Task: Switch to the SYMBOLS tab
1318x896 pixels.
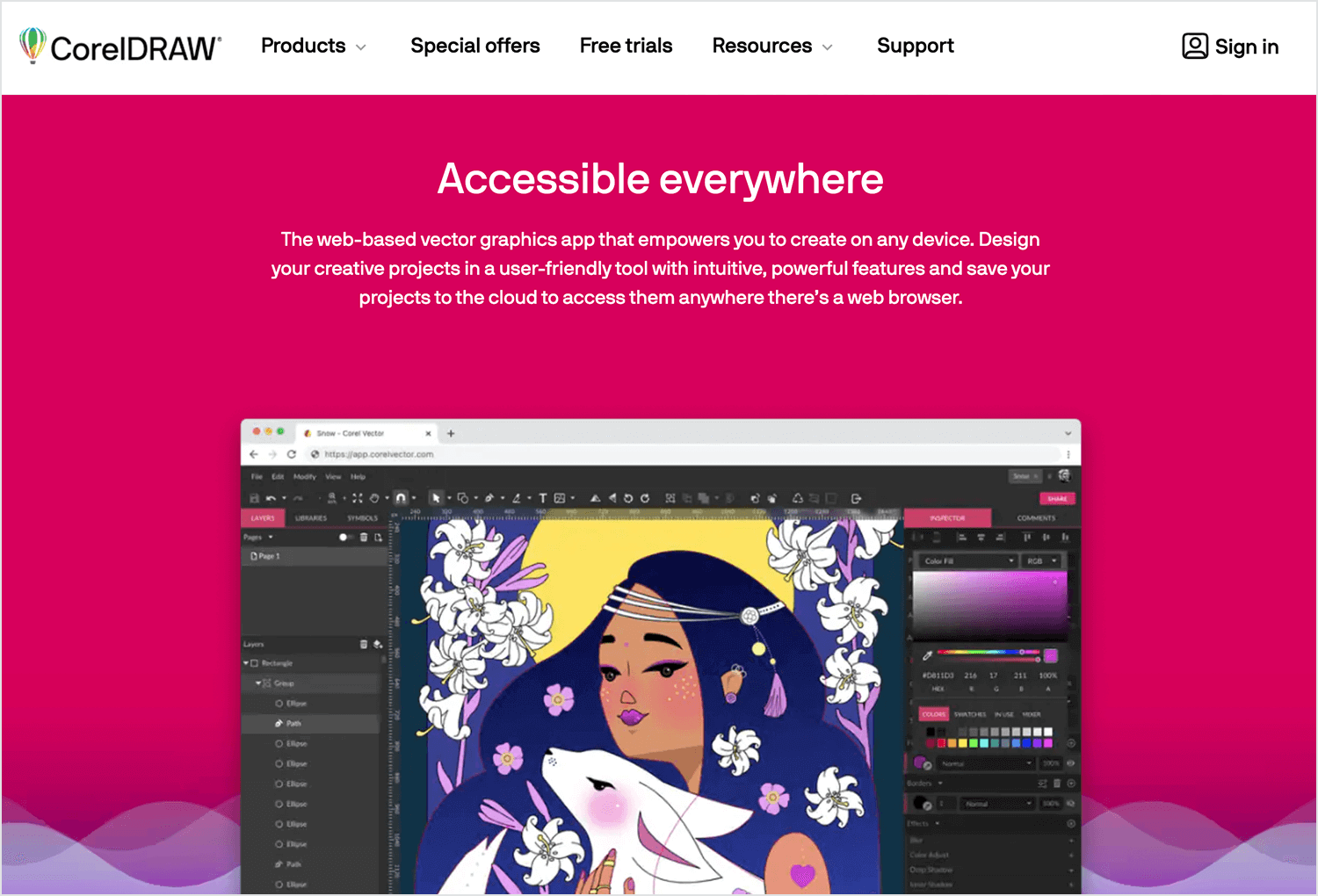Action: coord(362,517)
